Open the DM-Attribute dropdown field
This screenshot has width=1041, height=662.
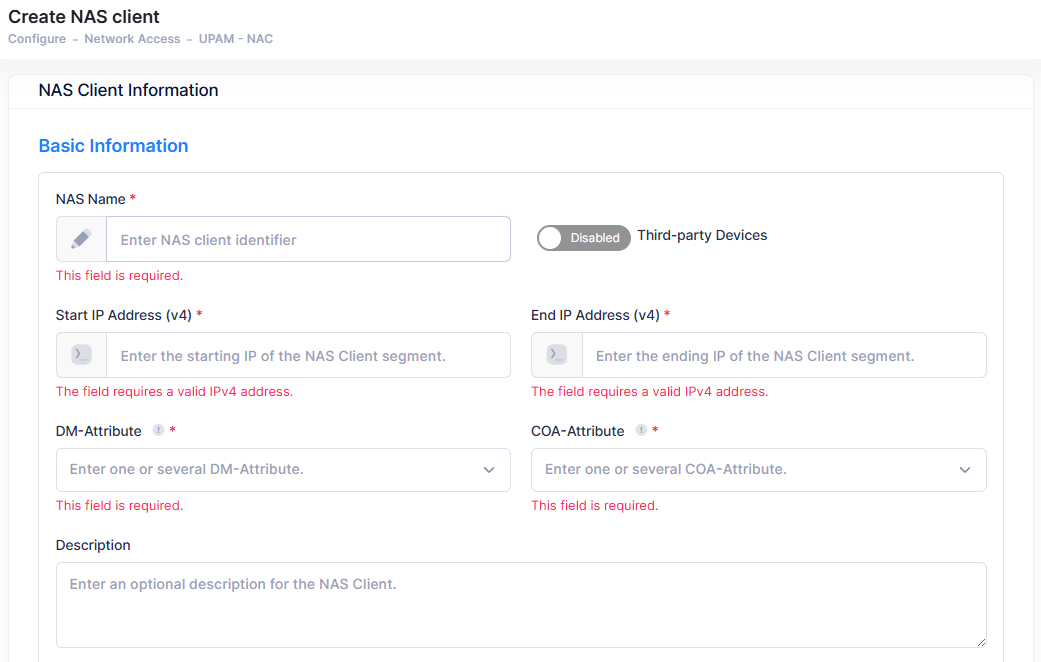tap(270, 469)
